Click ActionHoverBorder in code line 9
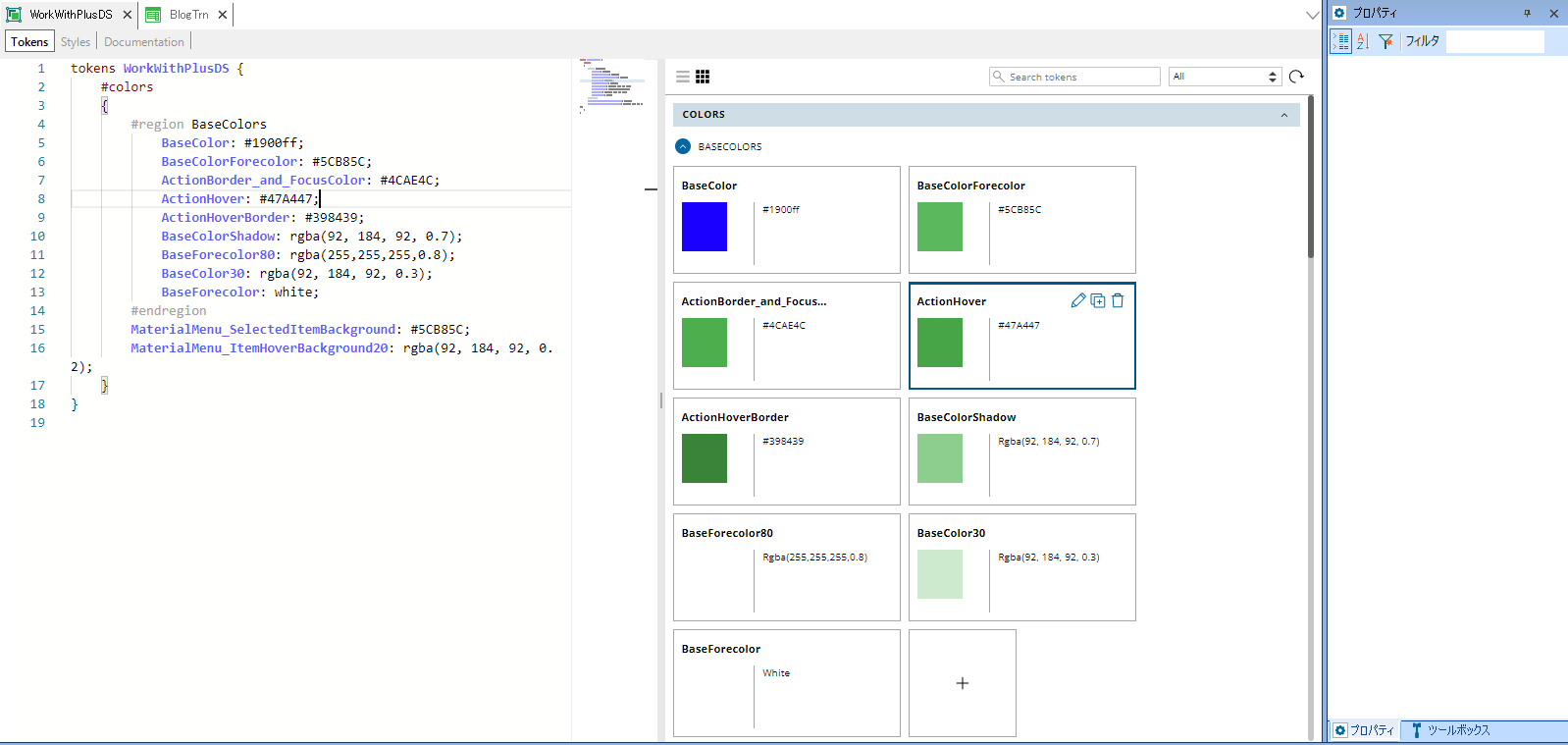Viewport: 1568px width, 745px height. [226, 217]
